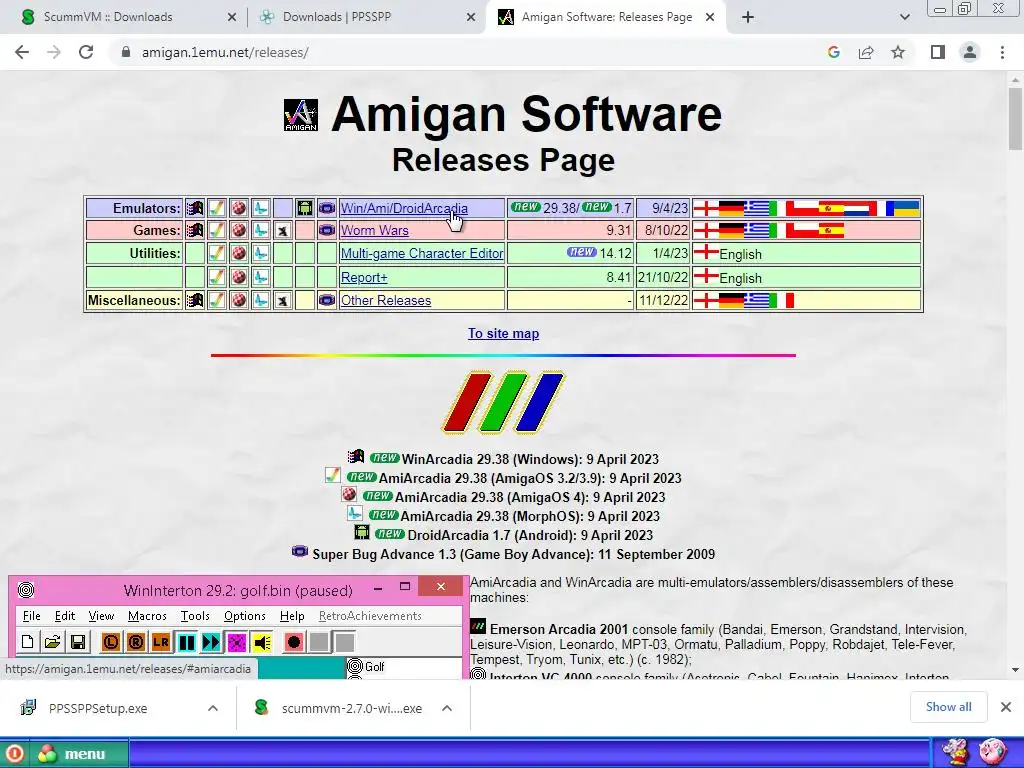Click AmigaOS 4 boing ball icon in Emulators row
The height and width of the screenshot is (768, 1024).
click(x=239, y=208)
